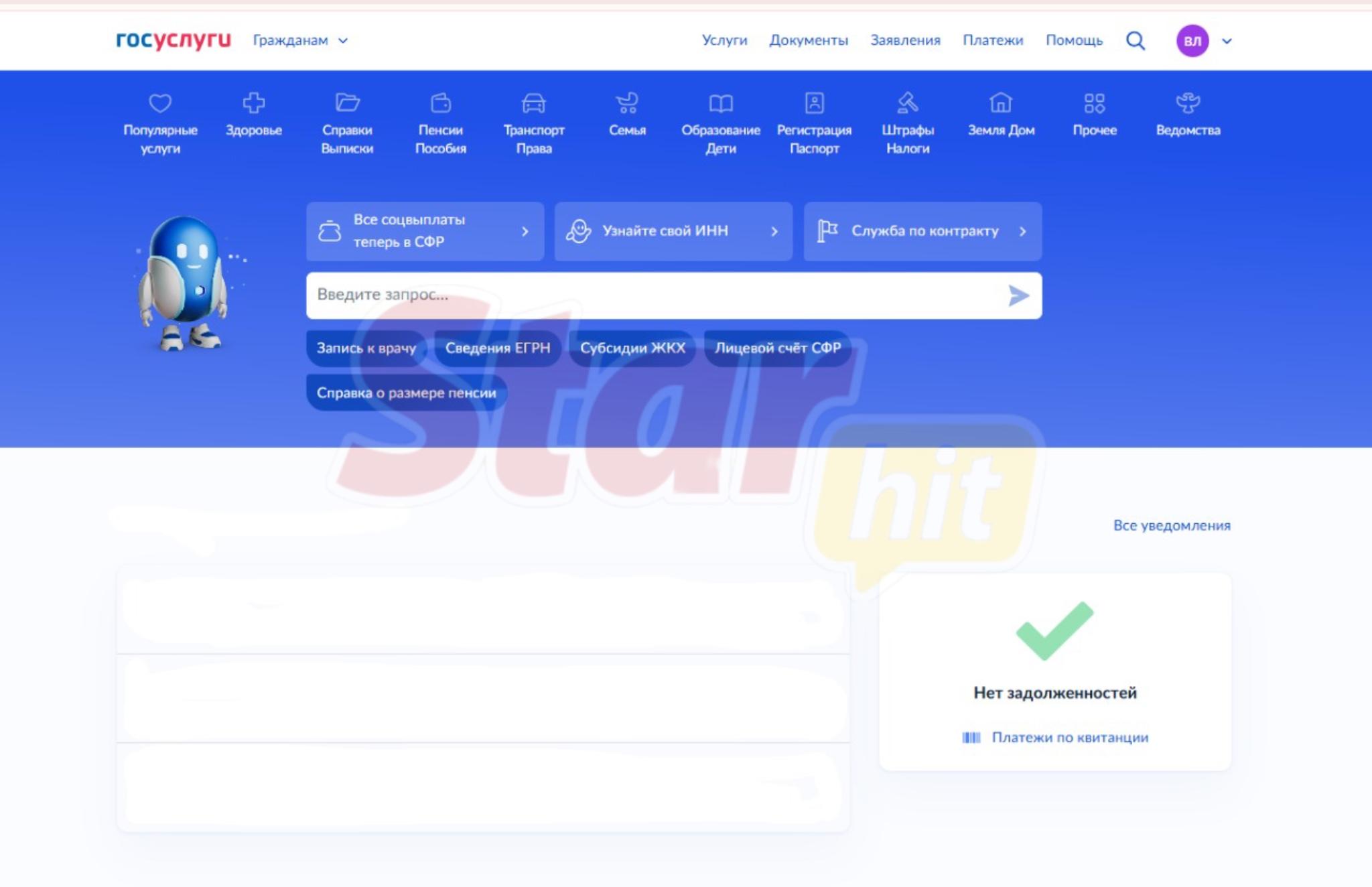The width and height of the screenshot is (1372, 887).
Task: Open the Гражданам dropdown
Action: point(300,40)
